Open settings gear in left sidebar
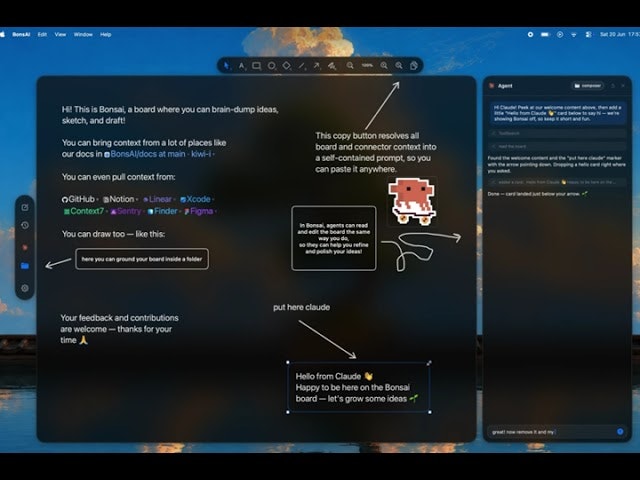Image resolution: width=640 pixels, height=480 pixels. [x=25, y=288]
